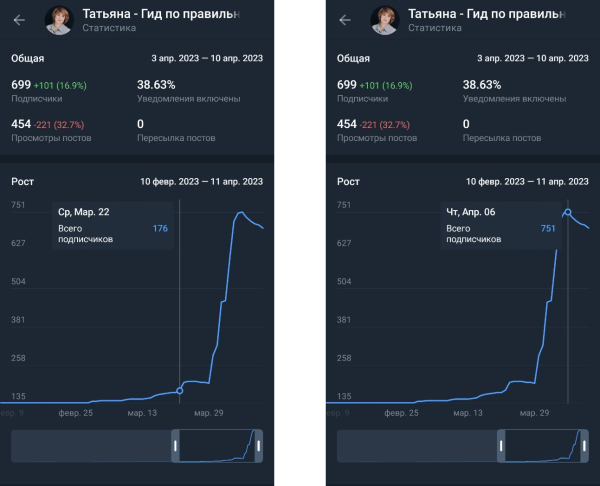
Task: Open the channel avatar in the left panel
Action: 61,20
